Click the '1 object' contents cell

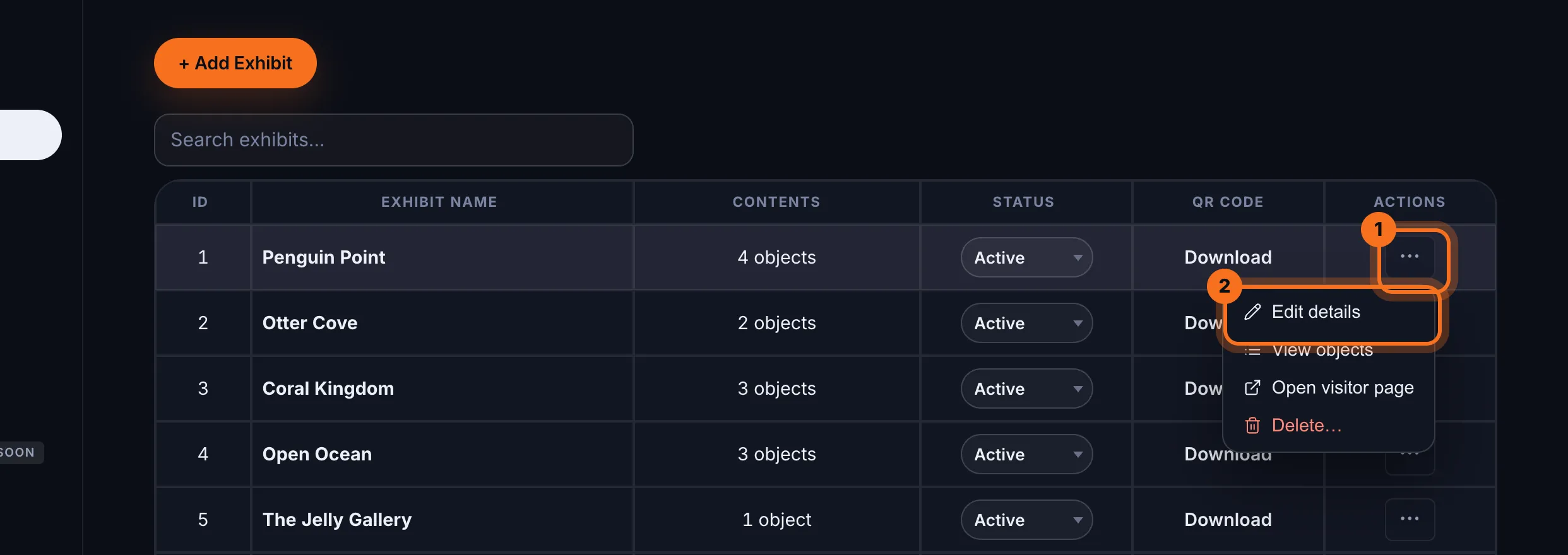pos(777,520)
